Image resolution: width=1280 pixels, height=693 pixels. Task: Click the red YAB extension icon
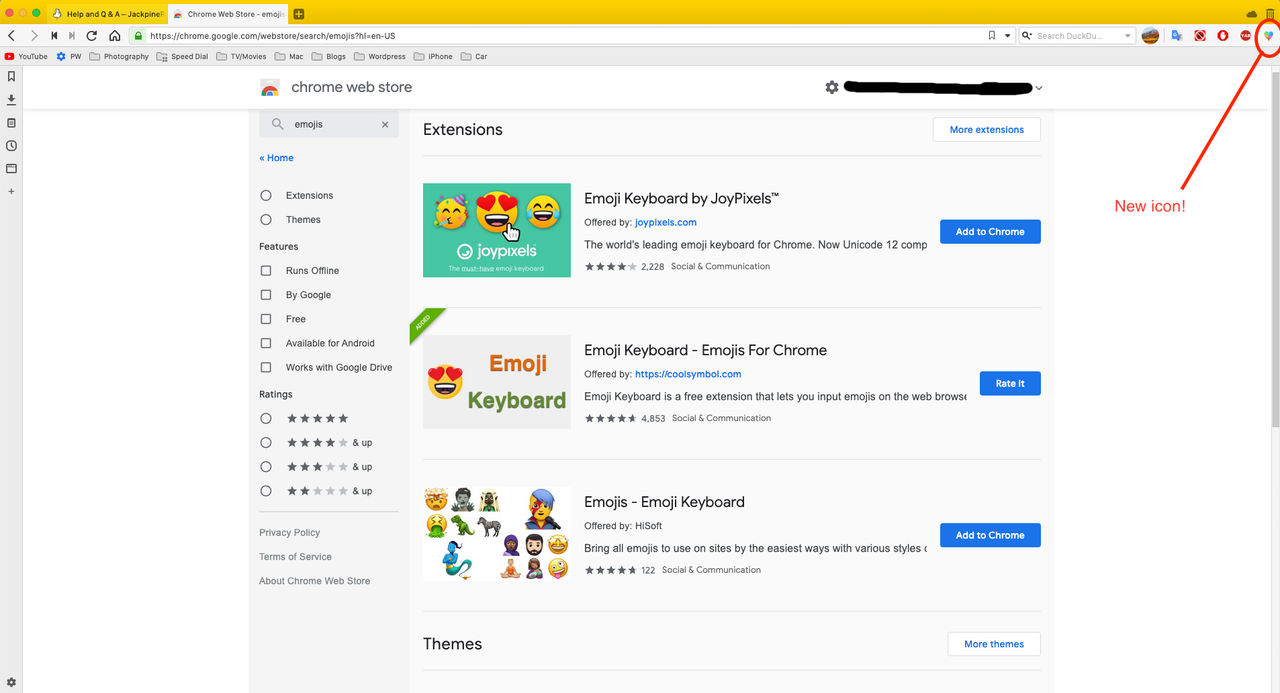1246,35
